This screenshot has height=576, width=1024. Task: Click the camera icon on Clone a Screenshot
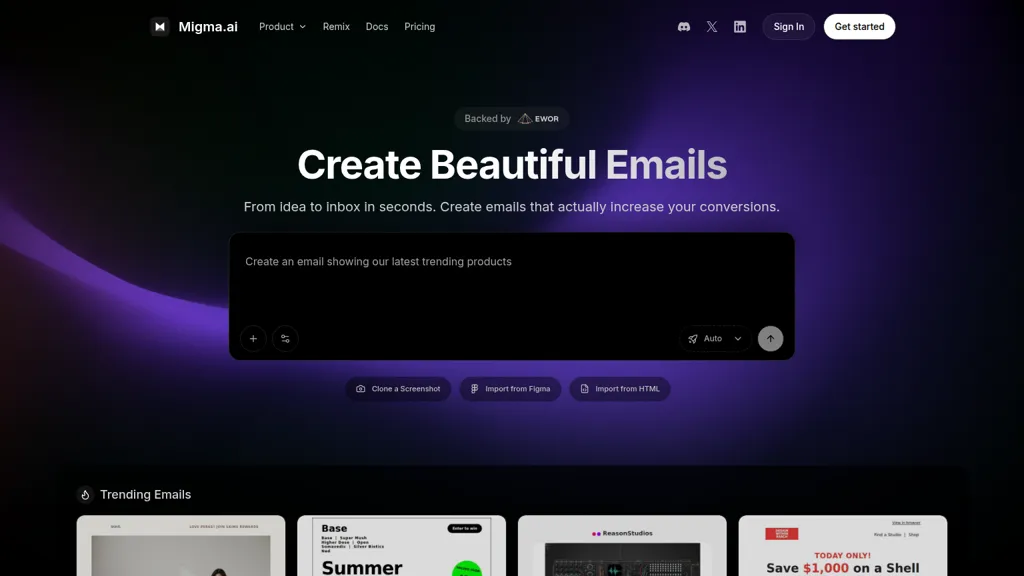361,389
